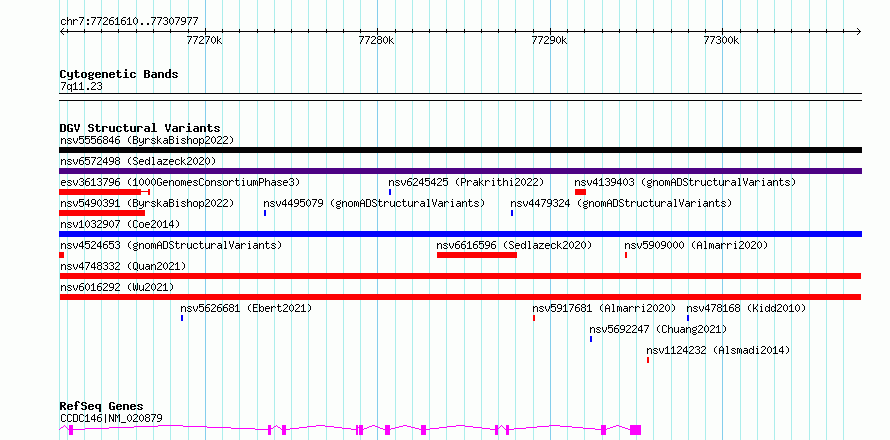
Task: Select the red nsv4748332 variant bar
Action: coord(460,276)
